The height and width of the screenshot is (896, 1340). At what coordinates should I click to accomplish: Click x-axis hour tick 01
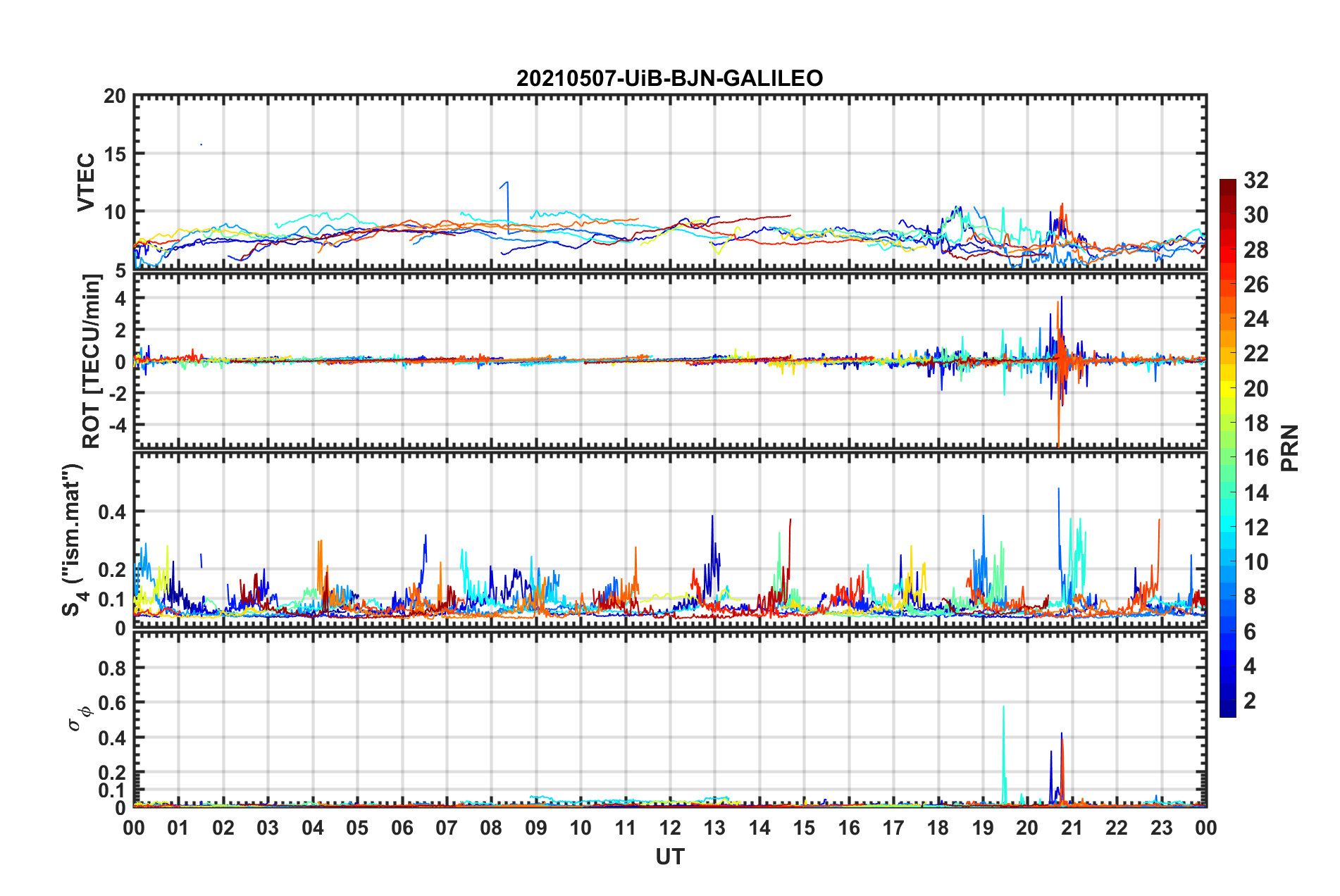(x=178, y=828)
